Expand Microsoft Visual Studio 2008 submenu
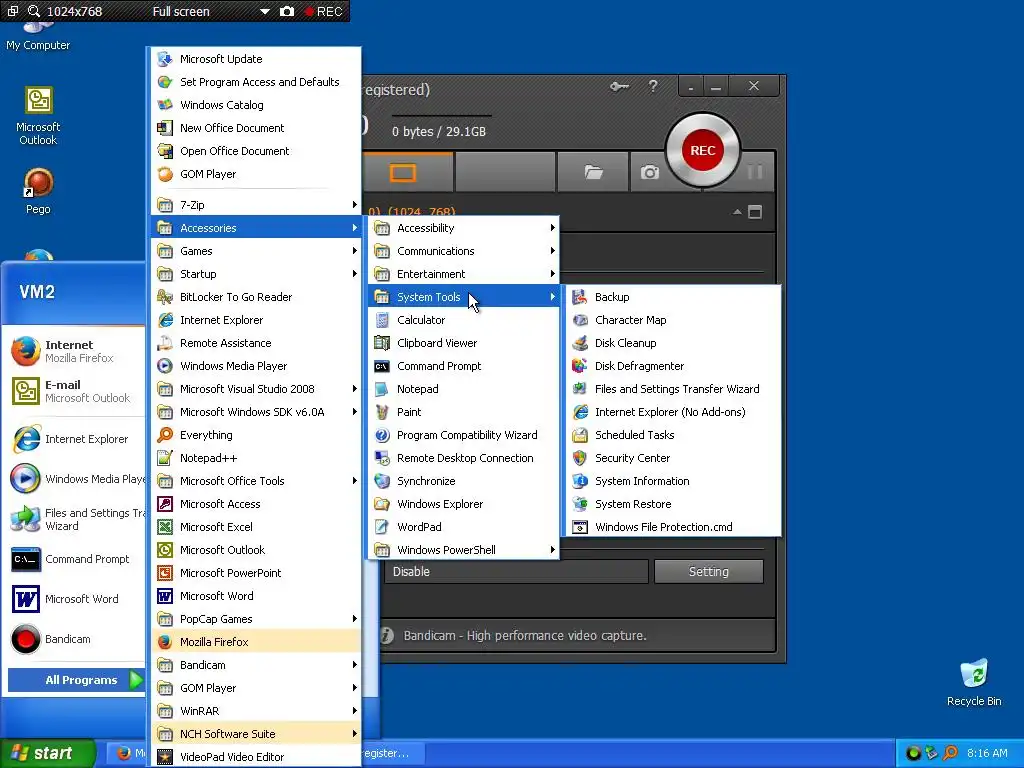Viewport: 1024px width, 768px height. coord(256,389)
